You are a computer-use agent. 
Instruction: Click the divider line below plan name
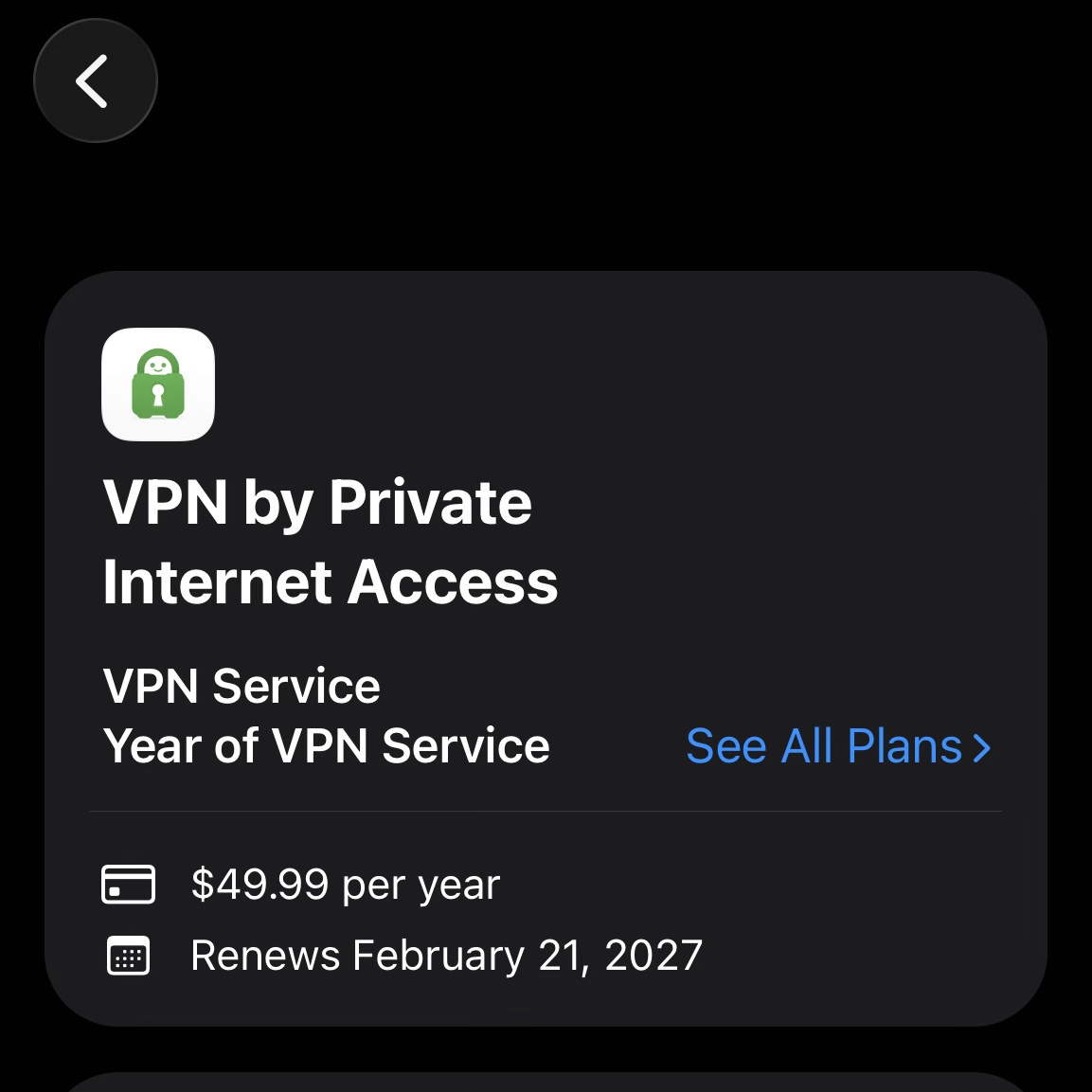[546, 812]
